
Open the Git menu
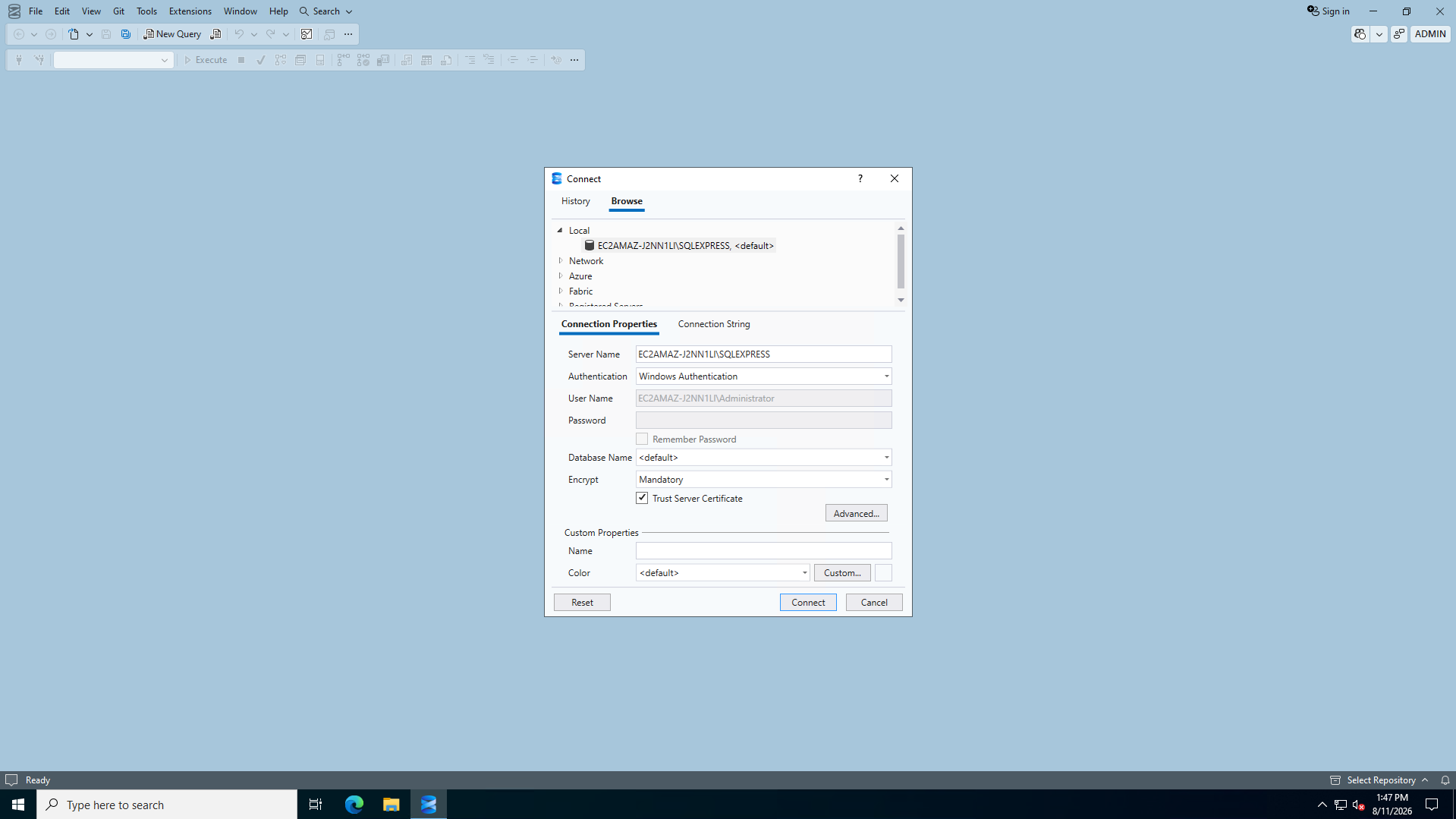pyautogui.click(x=118, y=11)
